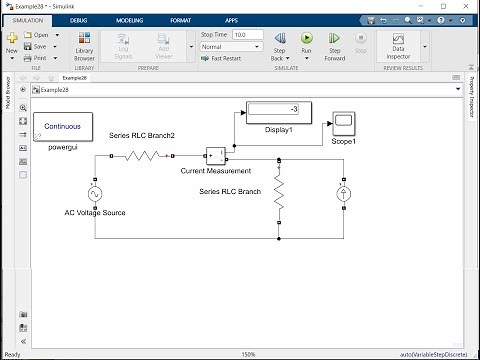Click the undo icon in title toolbar
Viewport: 480px width, 360px height.
click(x=383, y=20)
